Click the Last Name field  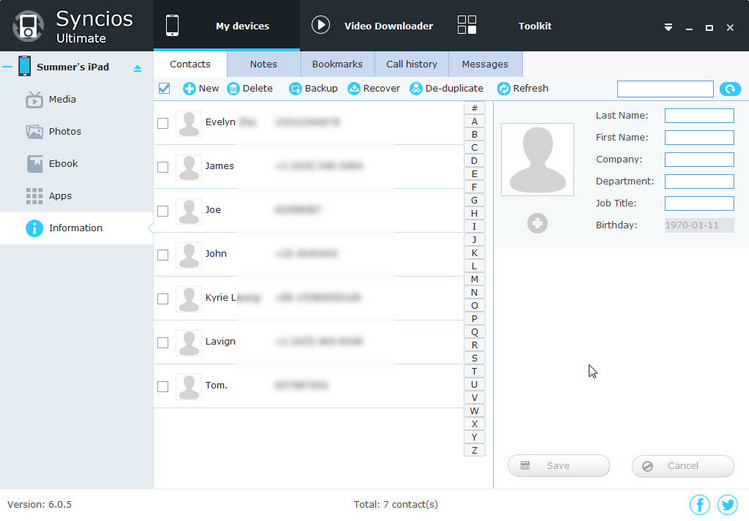(699, 116)
